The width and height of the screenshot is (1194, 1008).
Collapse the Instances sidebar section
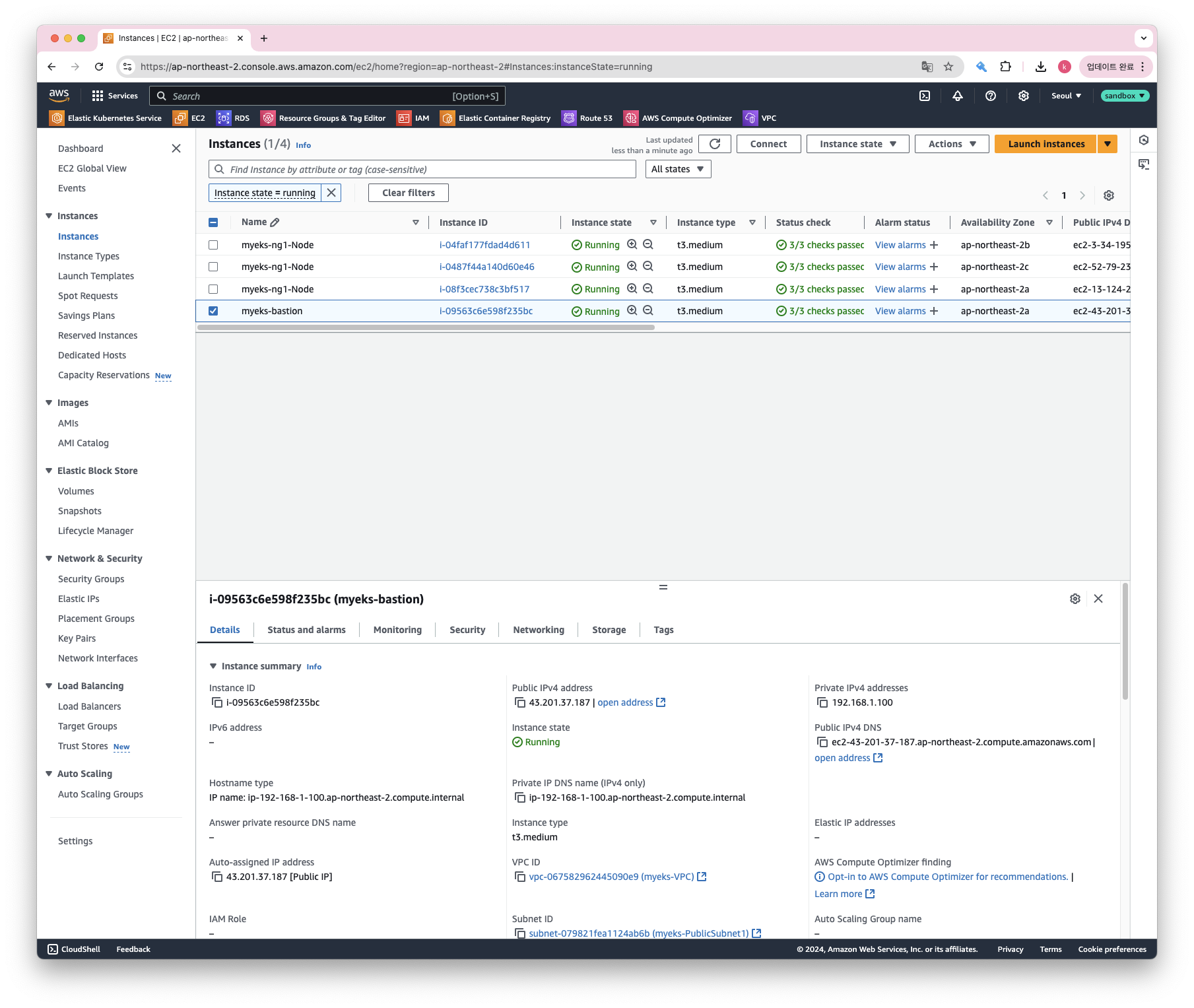click(49, 216)
